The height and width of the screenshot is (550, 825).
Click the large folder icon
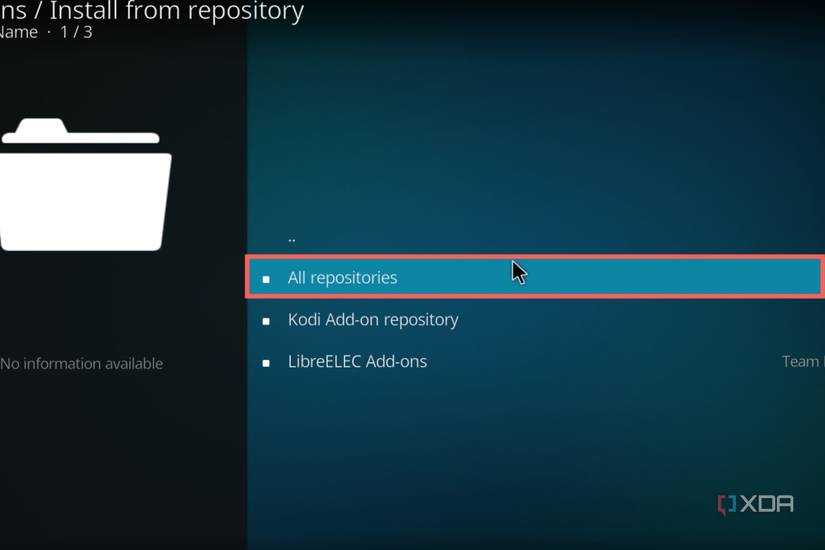(85, 185)
